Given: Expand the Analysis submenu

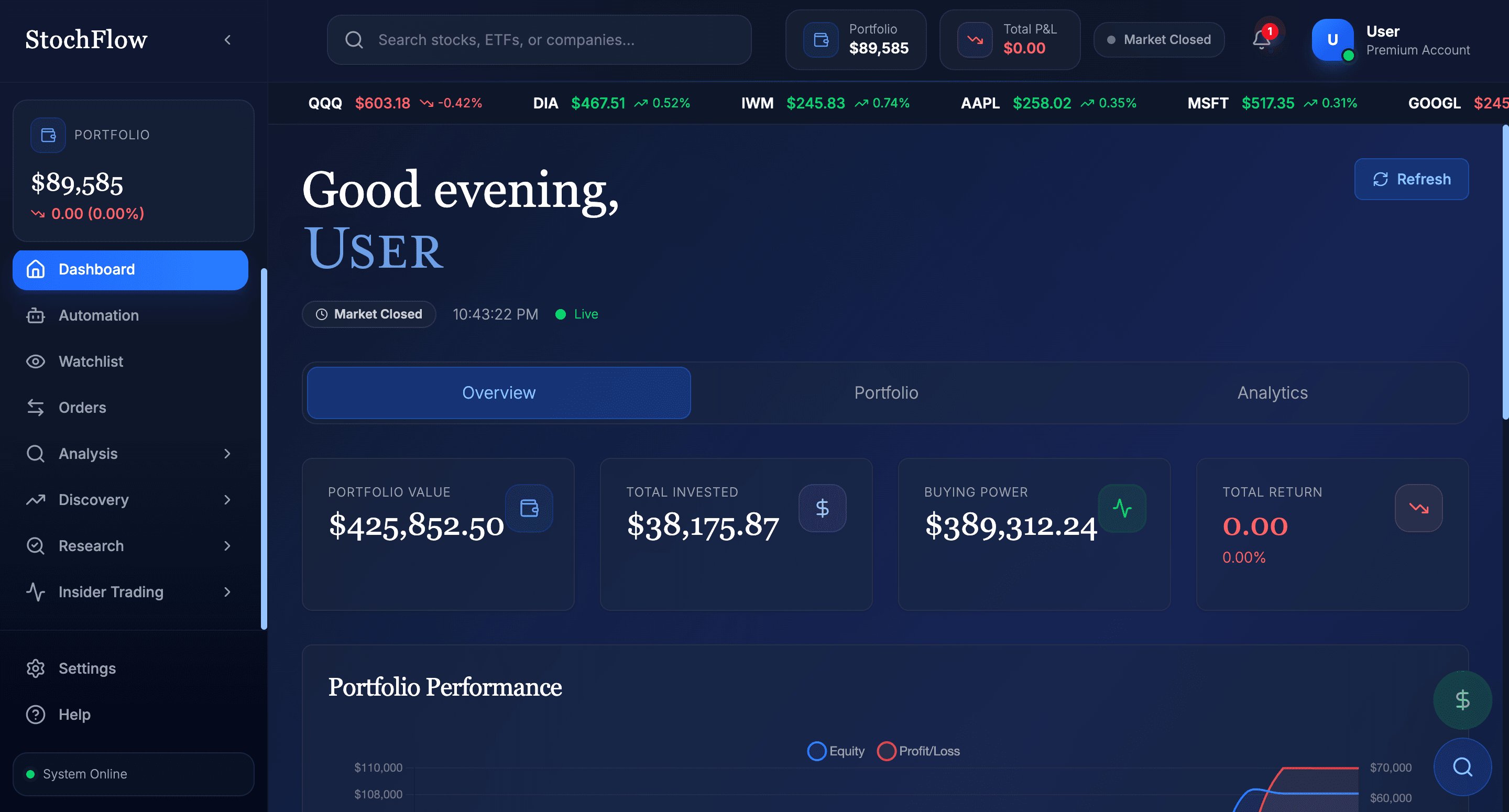Looking at the screenshot, I should pyautogui.click(x=227, y=454).
